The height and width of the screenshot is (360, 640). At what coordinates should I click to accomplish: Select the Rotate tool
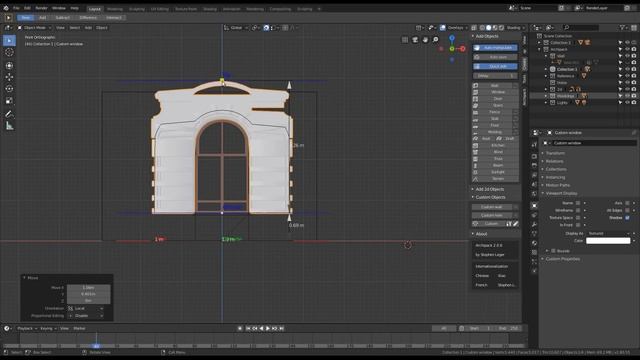pos(9,89)
